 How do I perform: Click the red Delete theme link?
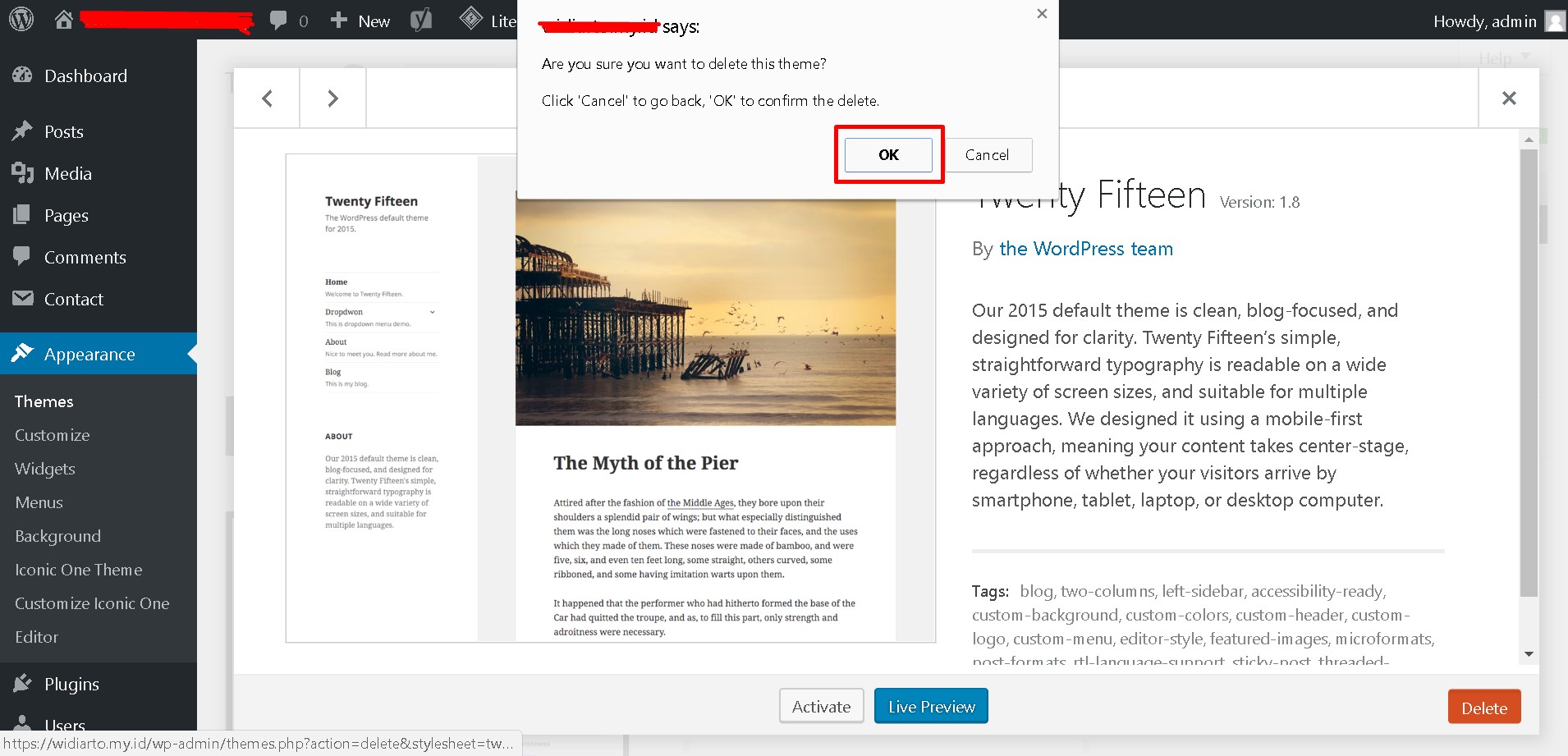[x=1484, y=708]
